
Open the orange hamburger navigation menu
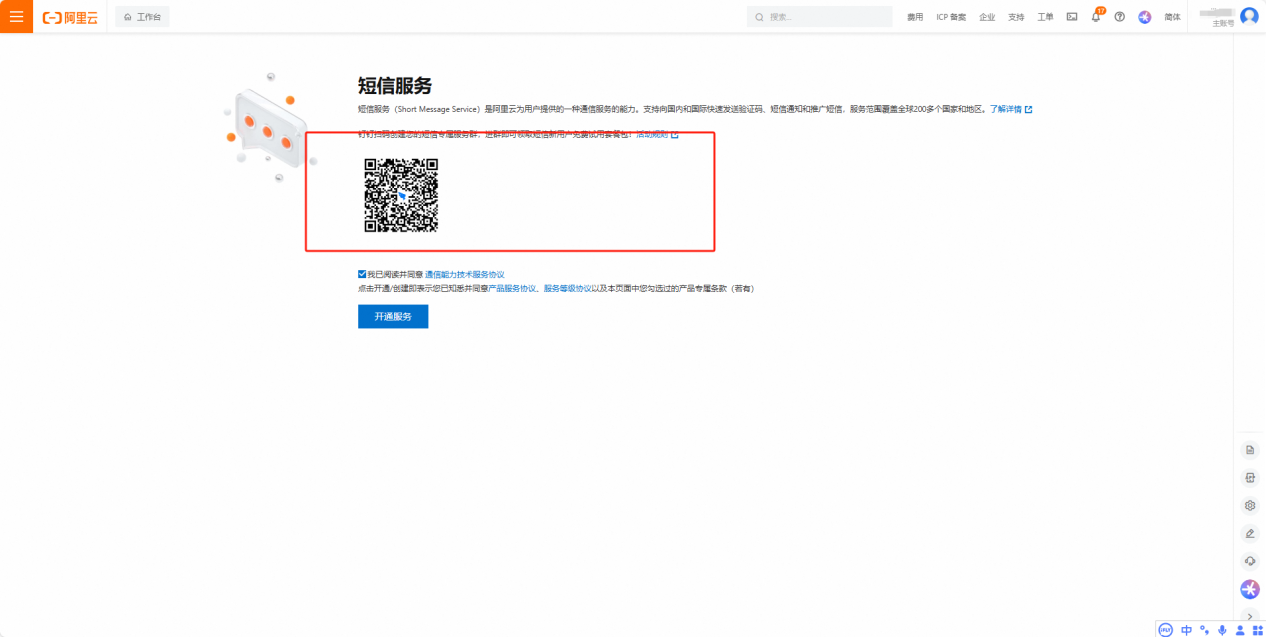pos(16,17)
